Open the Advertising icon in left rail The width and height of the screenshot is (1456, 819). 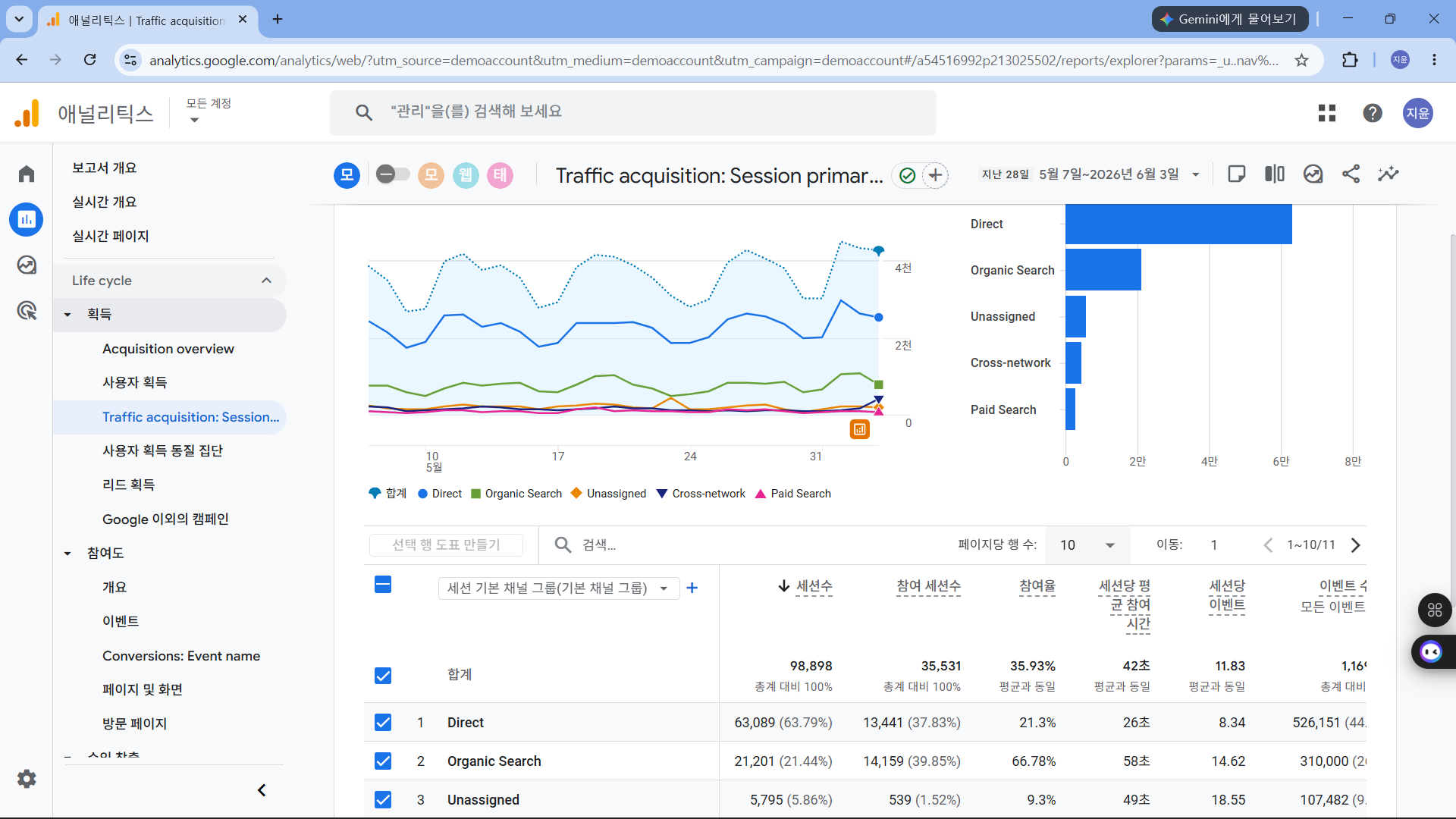[27, 310]
